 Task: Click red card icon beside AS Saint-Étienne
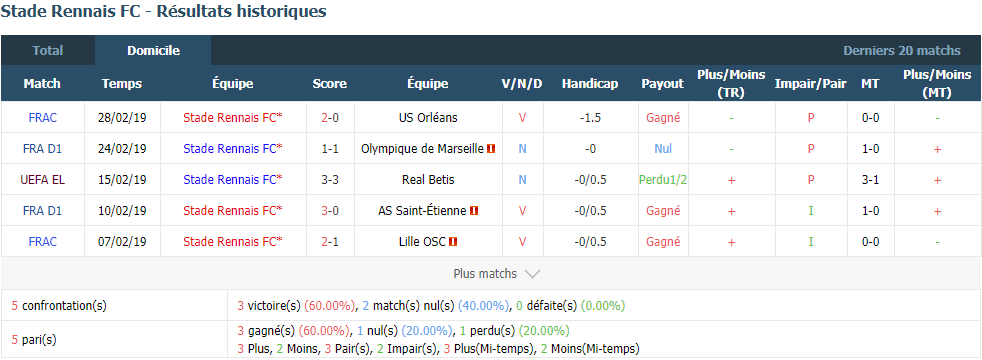474,211
